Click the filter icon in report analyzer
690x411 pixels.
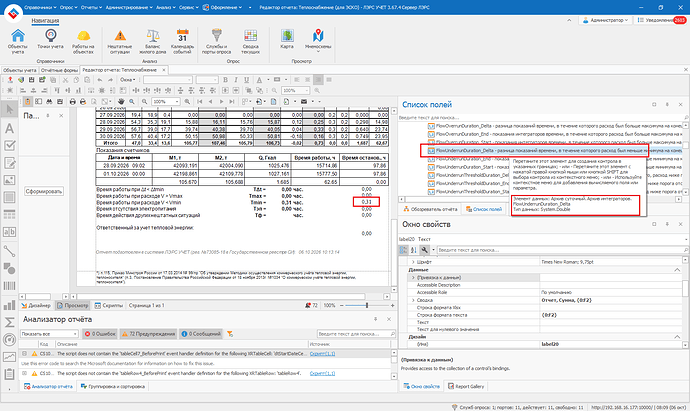coord(230,334)
